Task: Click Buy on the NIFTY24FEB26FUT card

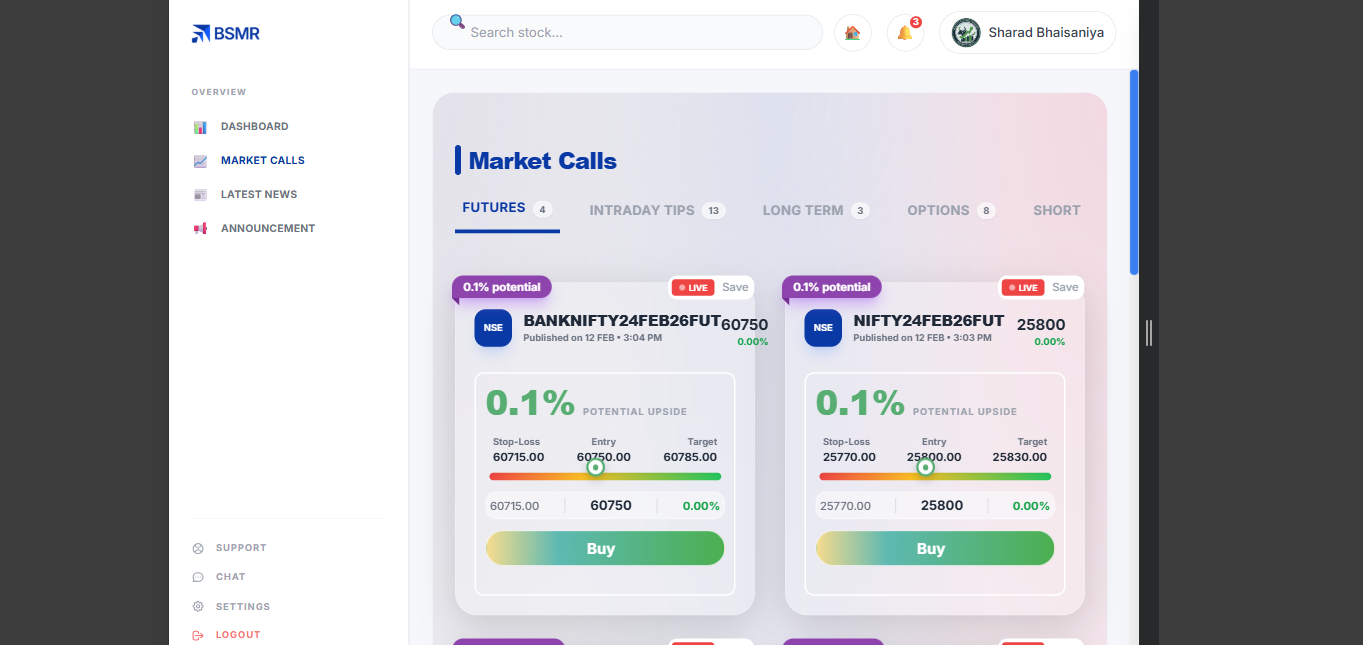Action: [x=935, y=548]
